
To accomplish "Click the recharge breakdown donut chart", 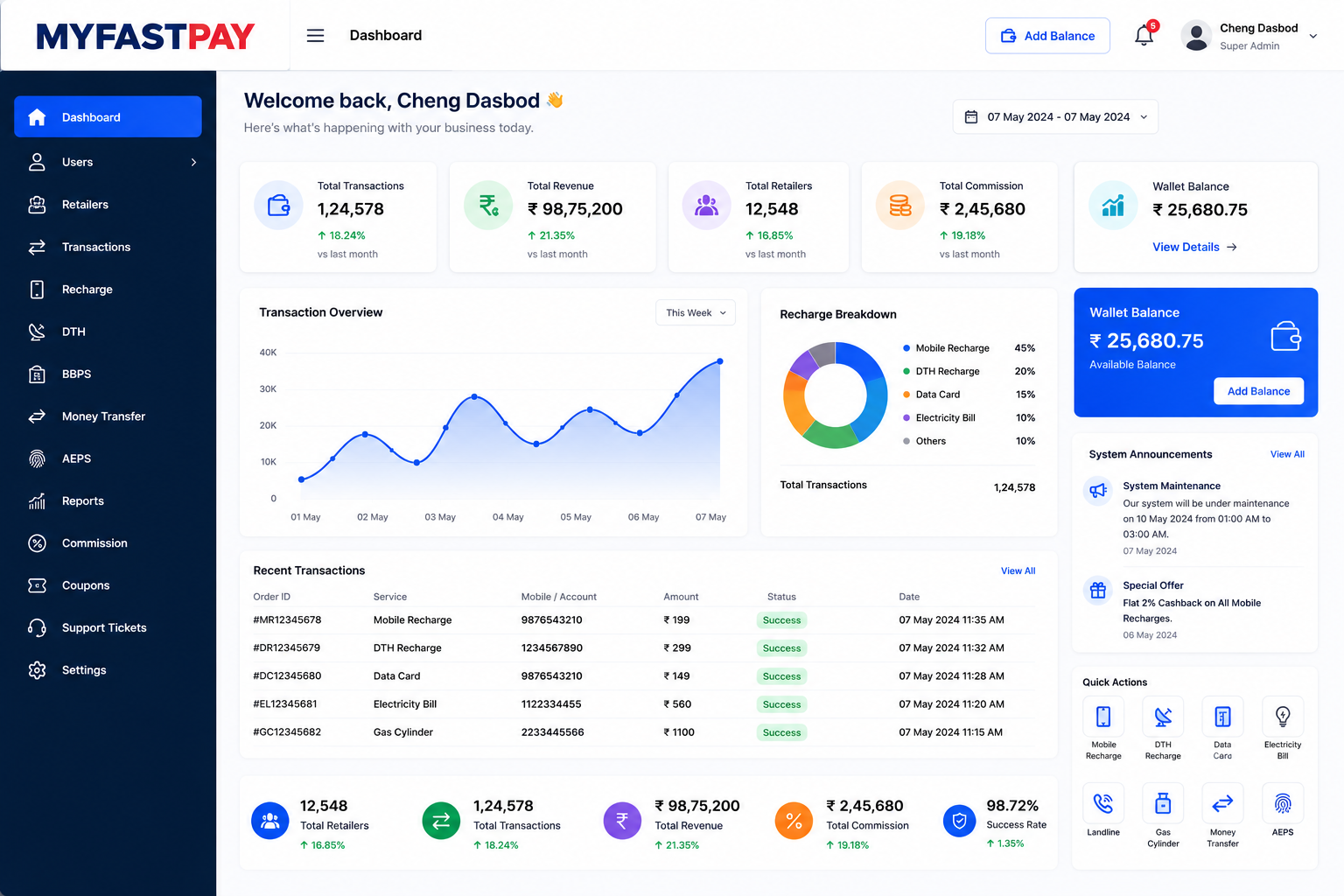I will coord(835,395).
